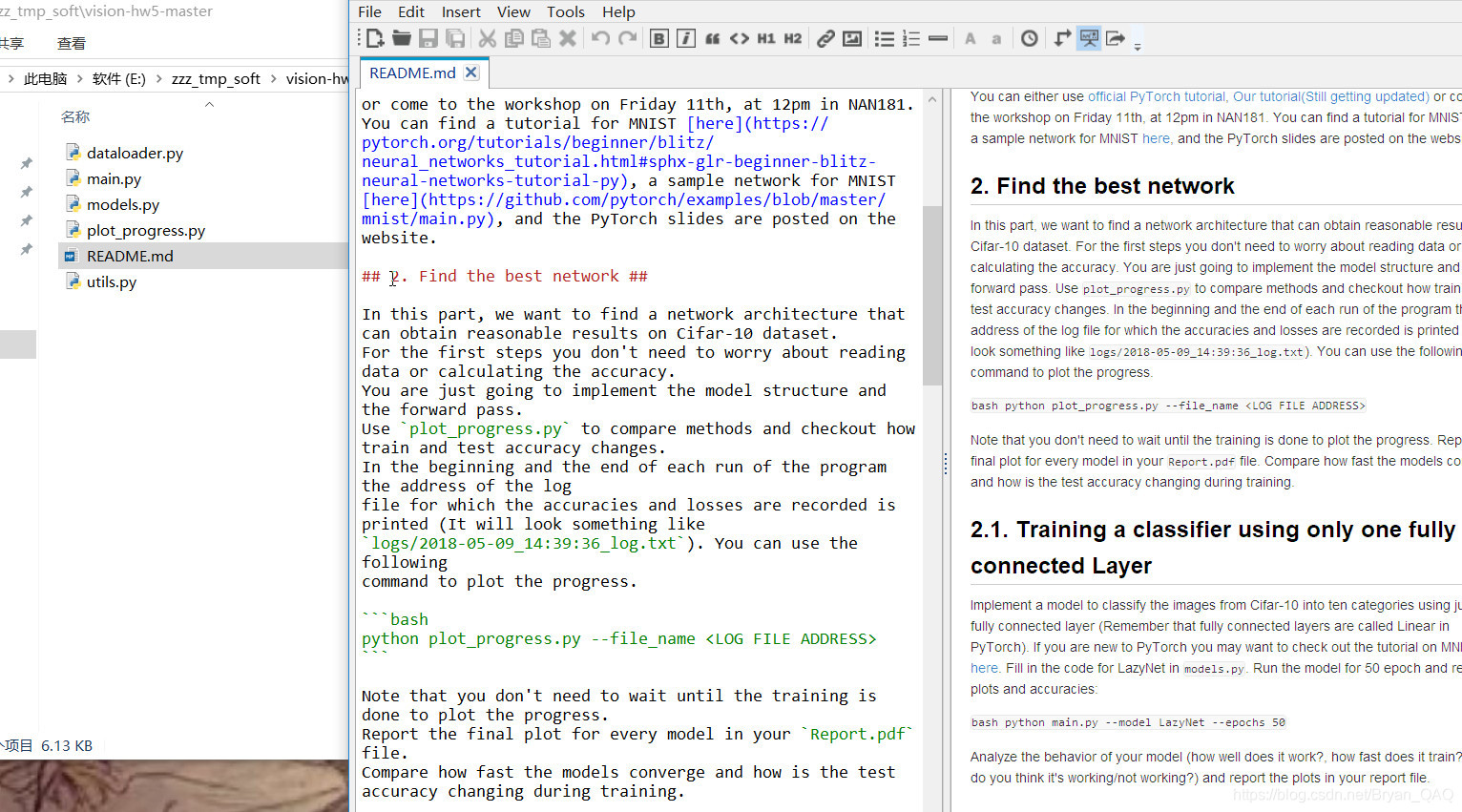Click the uppercase A icon
Screen dimensions: 1462x812
point(971,38)
